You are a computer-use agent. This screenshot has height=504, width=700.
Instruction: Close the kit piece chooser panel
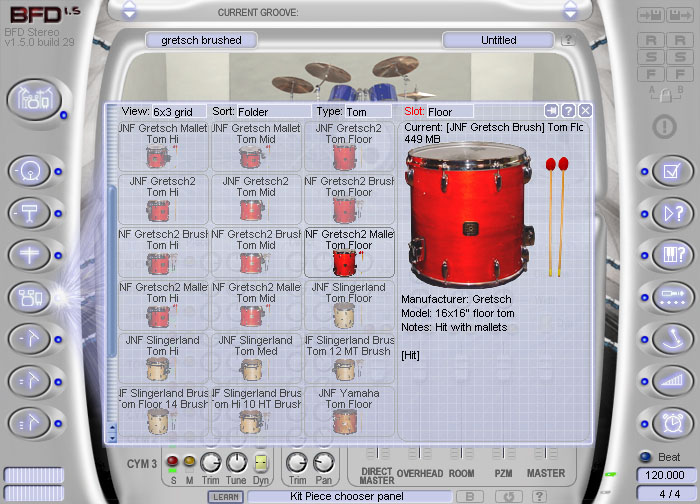(585, 110)
